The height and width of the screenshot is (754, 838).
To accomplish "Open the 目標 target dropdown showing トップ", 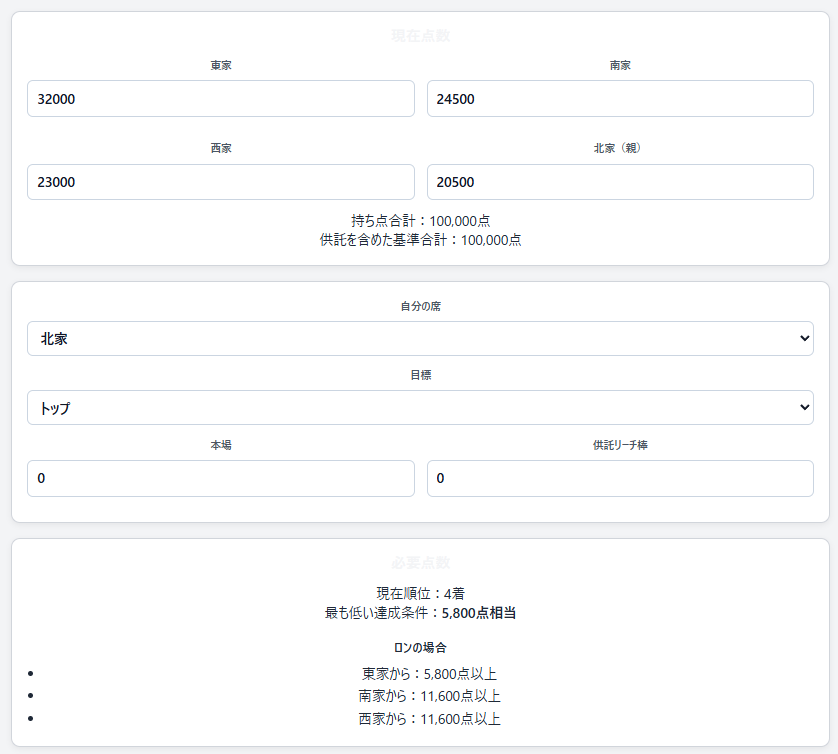I will pyautogui.click(x=421, y=408).
